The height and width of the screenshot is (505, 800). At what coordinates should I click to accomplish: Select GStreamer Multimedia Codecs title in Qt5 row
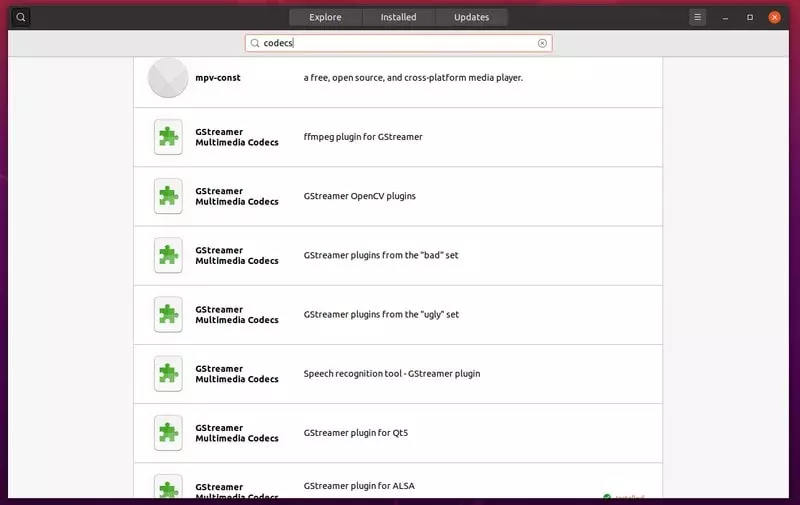(x=237, y=433)
